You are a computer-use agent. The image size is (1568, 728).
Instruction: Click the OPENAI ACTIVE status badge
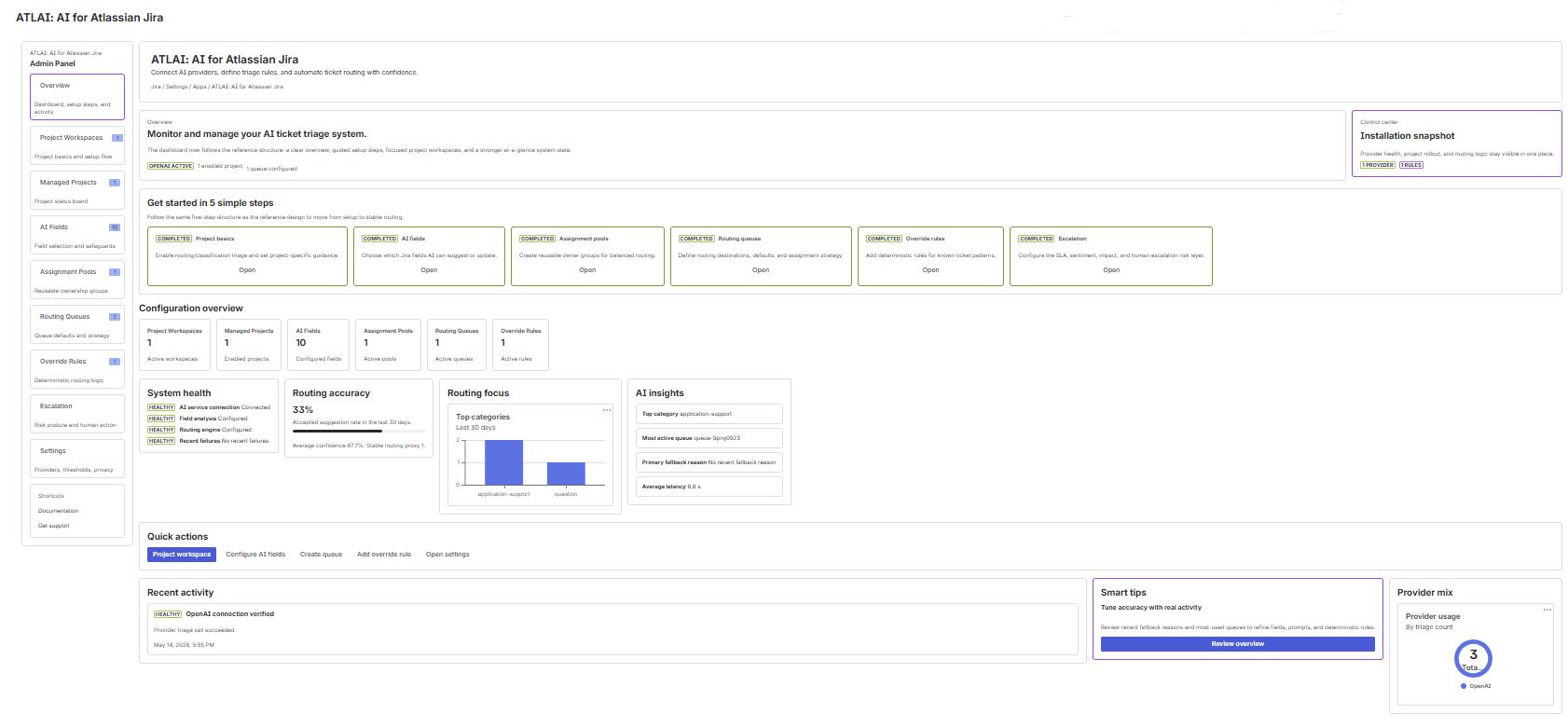coord(171,166)
